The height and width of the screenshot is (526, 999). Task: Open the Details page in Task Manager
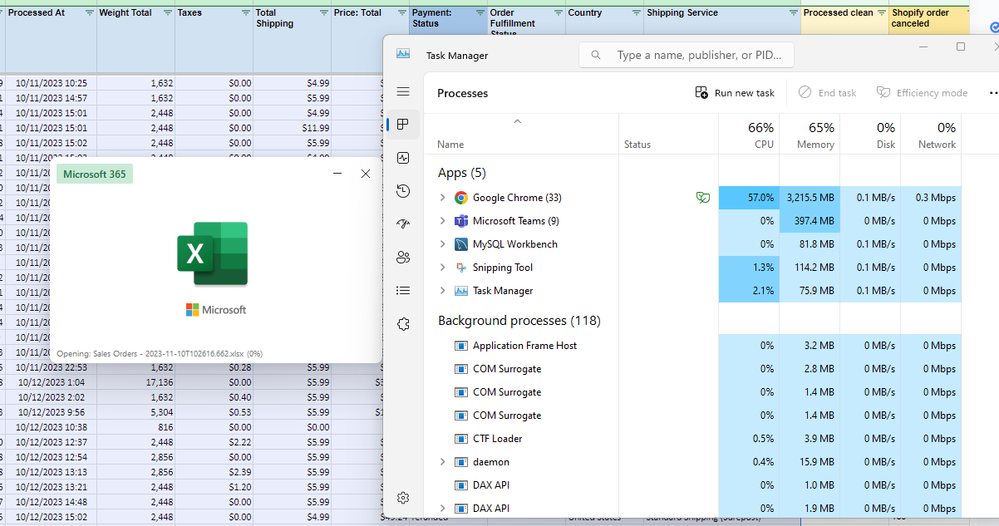(x=403, y=290)
